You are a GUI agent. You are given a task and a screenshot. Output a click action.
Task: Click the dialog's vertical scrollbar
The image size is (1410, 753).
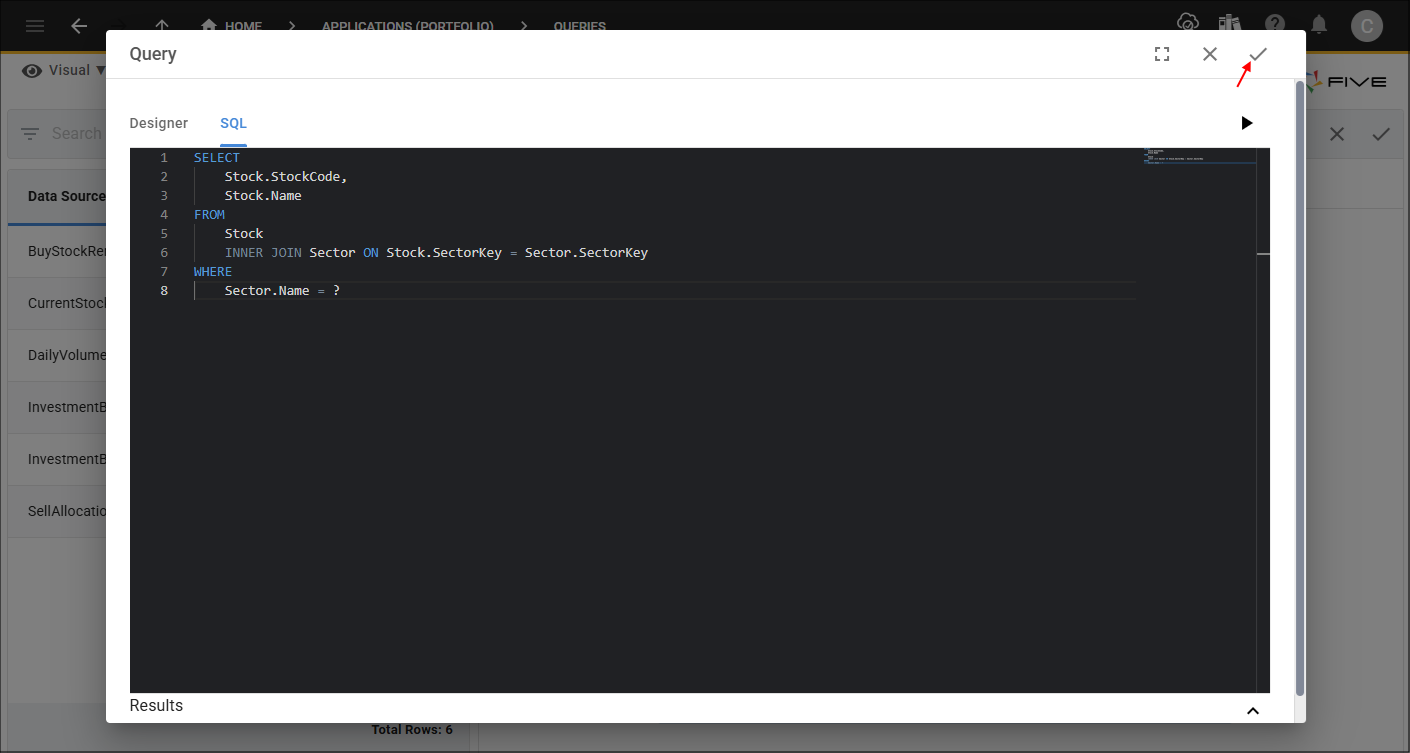pyautogui.click(x=1300, y=388)
